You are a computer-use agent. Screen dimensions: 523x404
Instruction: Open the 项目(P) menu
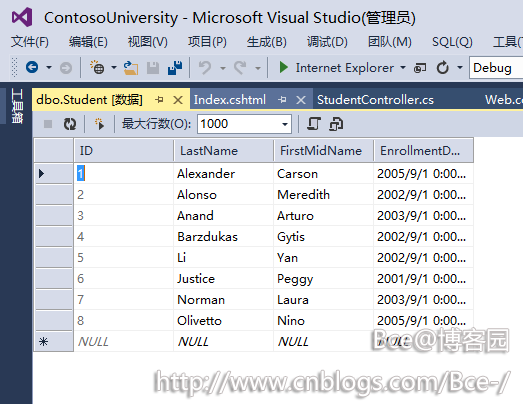click(207, 42)
